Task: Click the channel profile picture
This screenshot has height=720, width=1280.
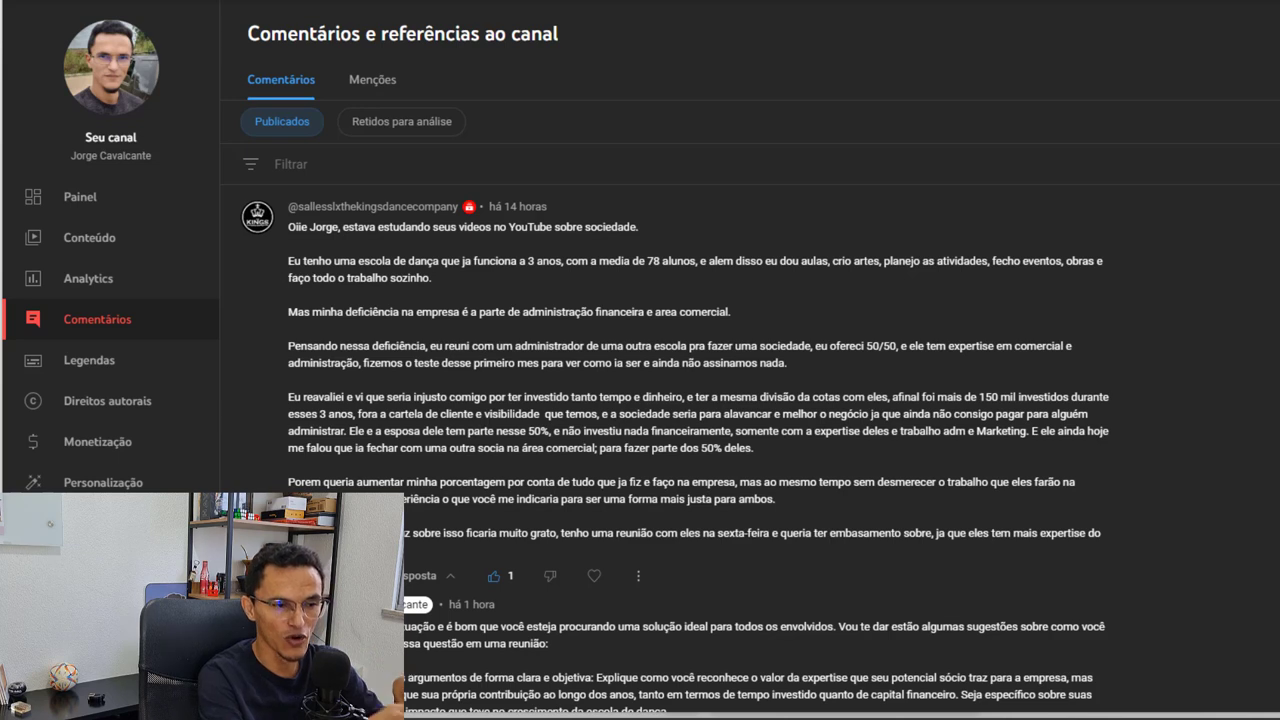Action: point(111,67)
